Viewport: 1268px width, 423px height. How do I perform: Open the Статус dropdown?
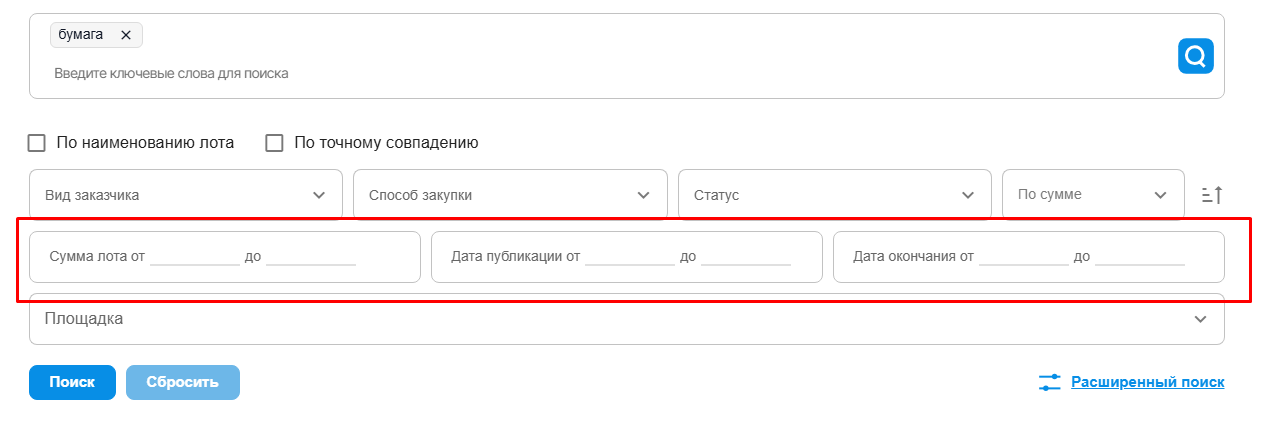coord(835,195)
